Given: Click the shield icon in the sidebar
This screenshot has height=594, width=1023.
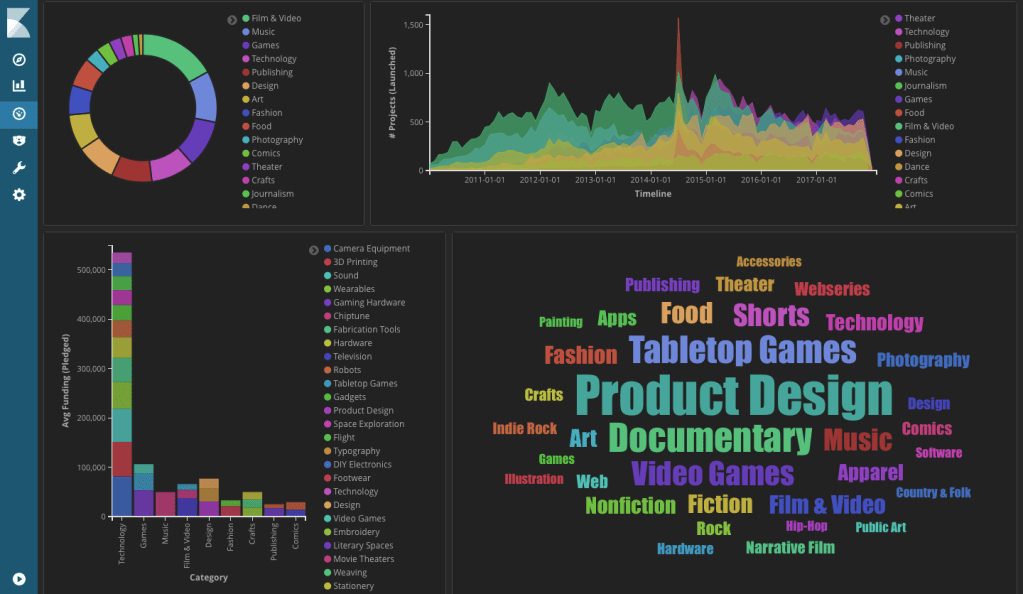Looking at the screenshot, I should (x=17, y=140).
